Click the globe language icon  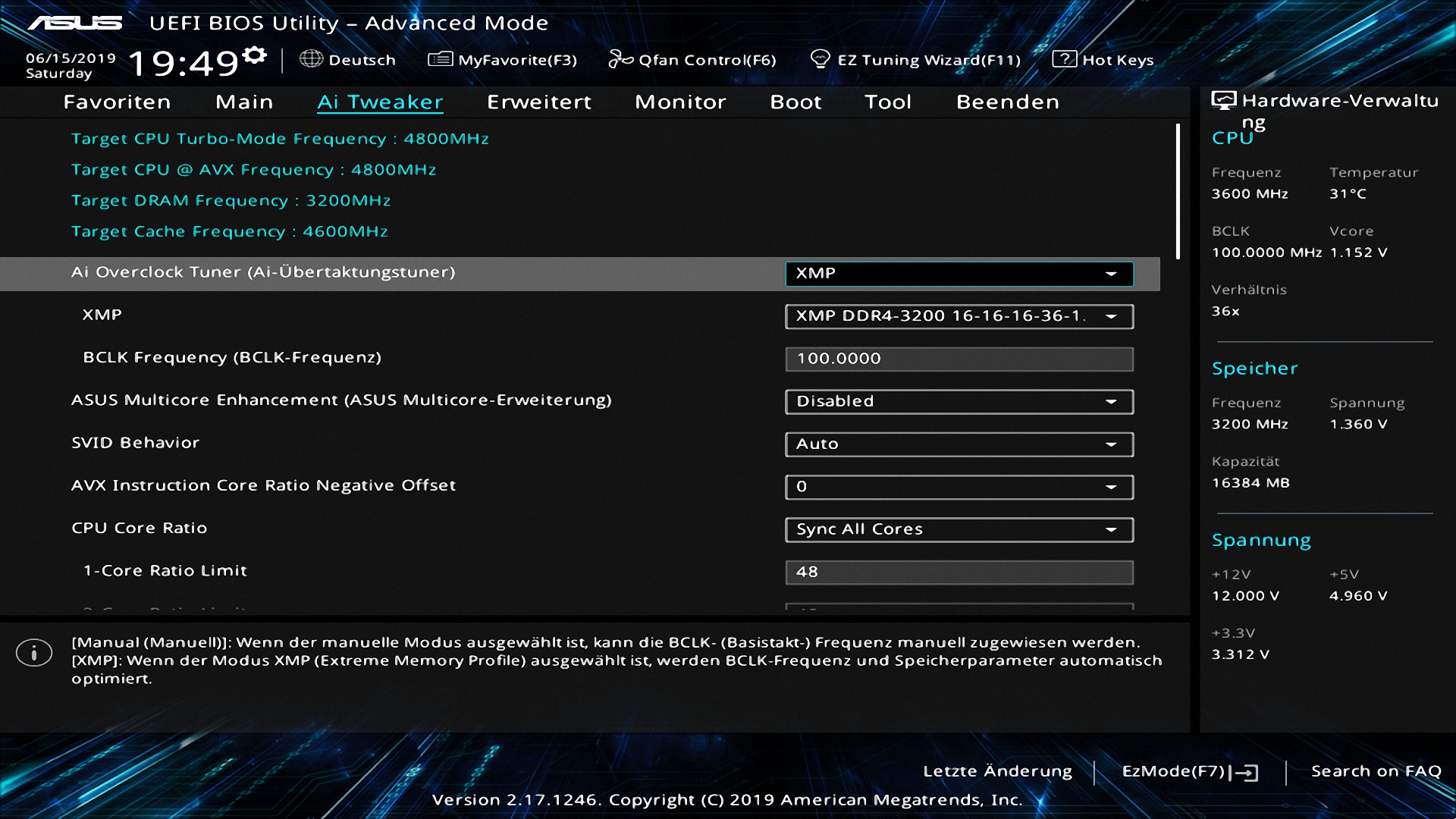pos(311,59)
